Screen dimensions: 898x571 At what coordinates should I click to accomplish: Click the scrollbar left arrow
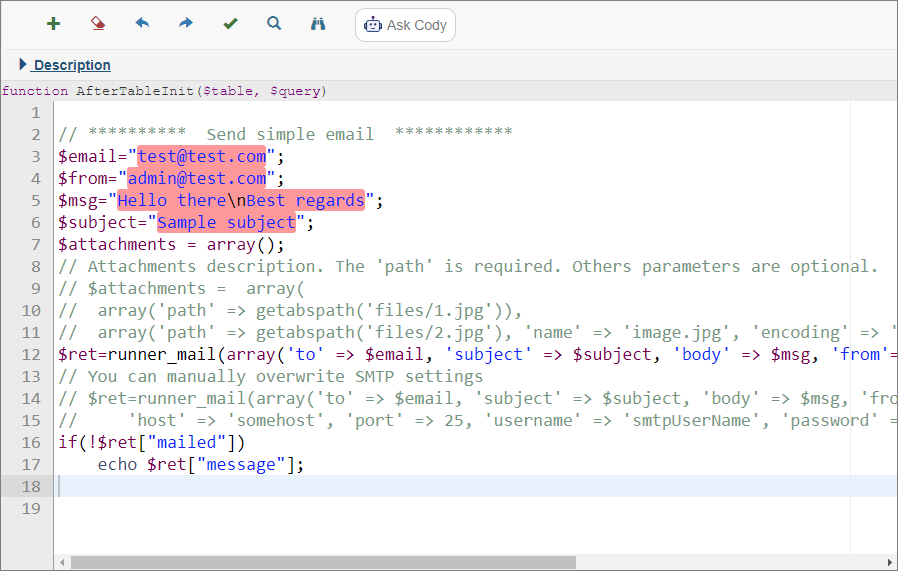click(62, 562)
